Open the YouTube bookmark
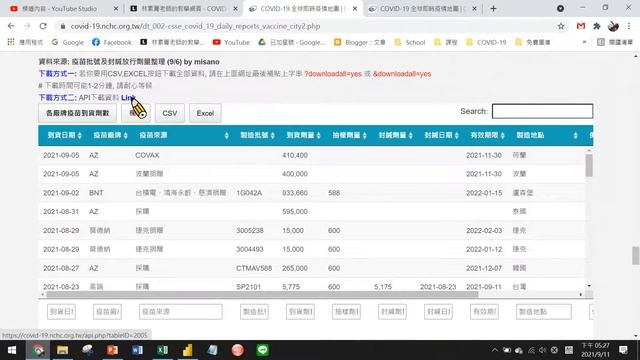The image size is (640, 360). click(x=231, y=42)
